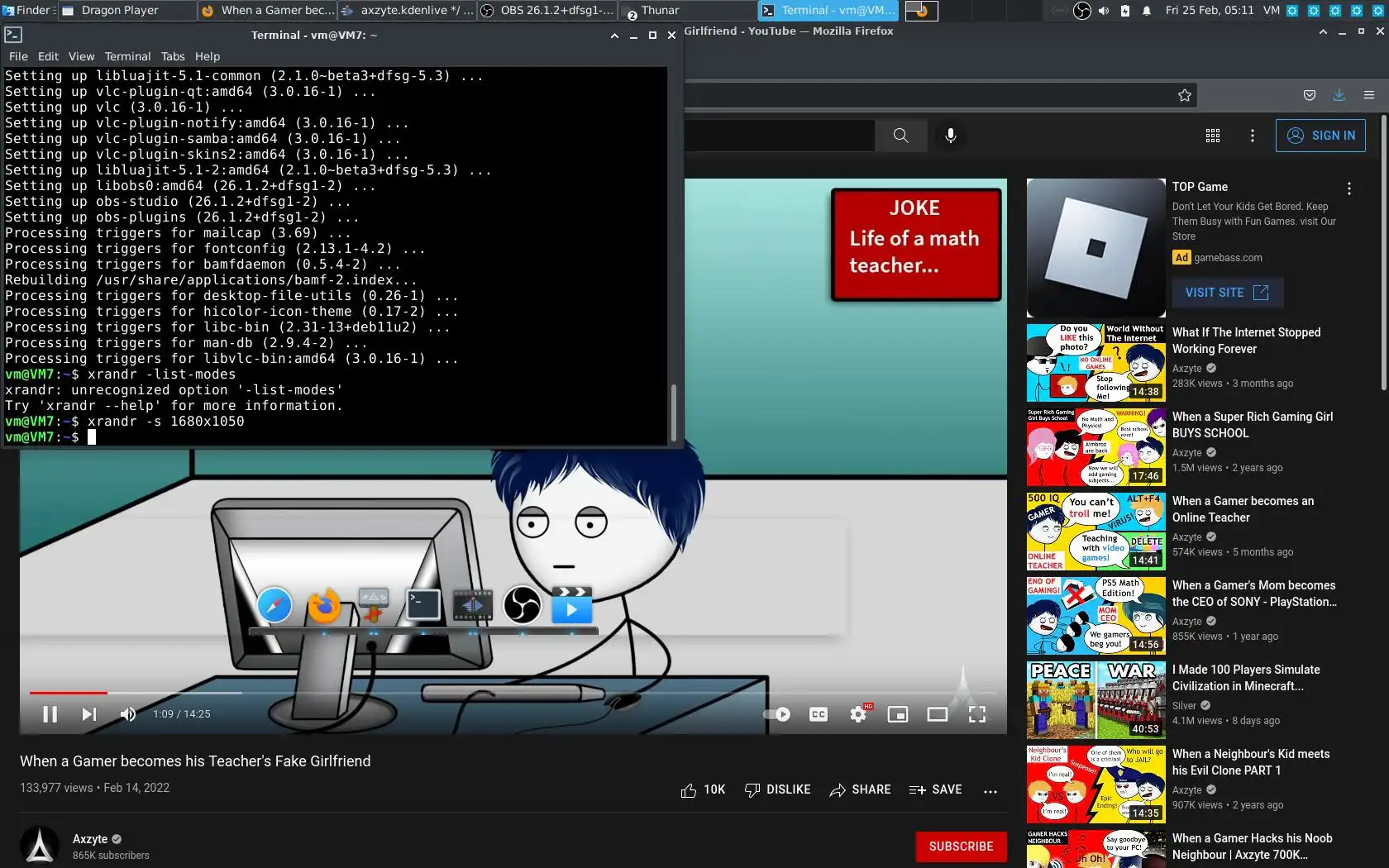1389x868 pixels.
Task: Skip to the next video
Action: click(x=89, y=714)
